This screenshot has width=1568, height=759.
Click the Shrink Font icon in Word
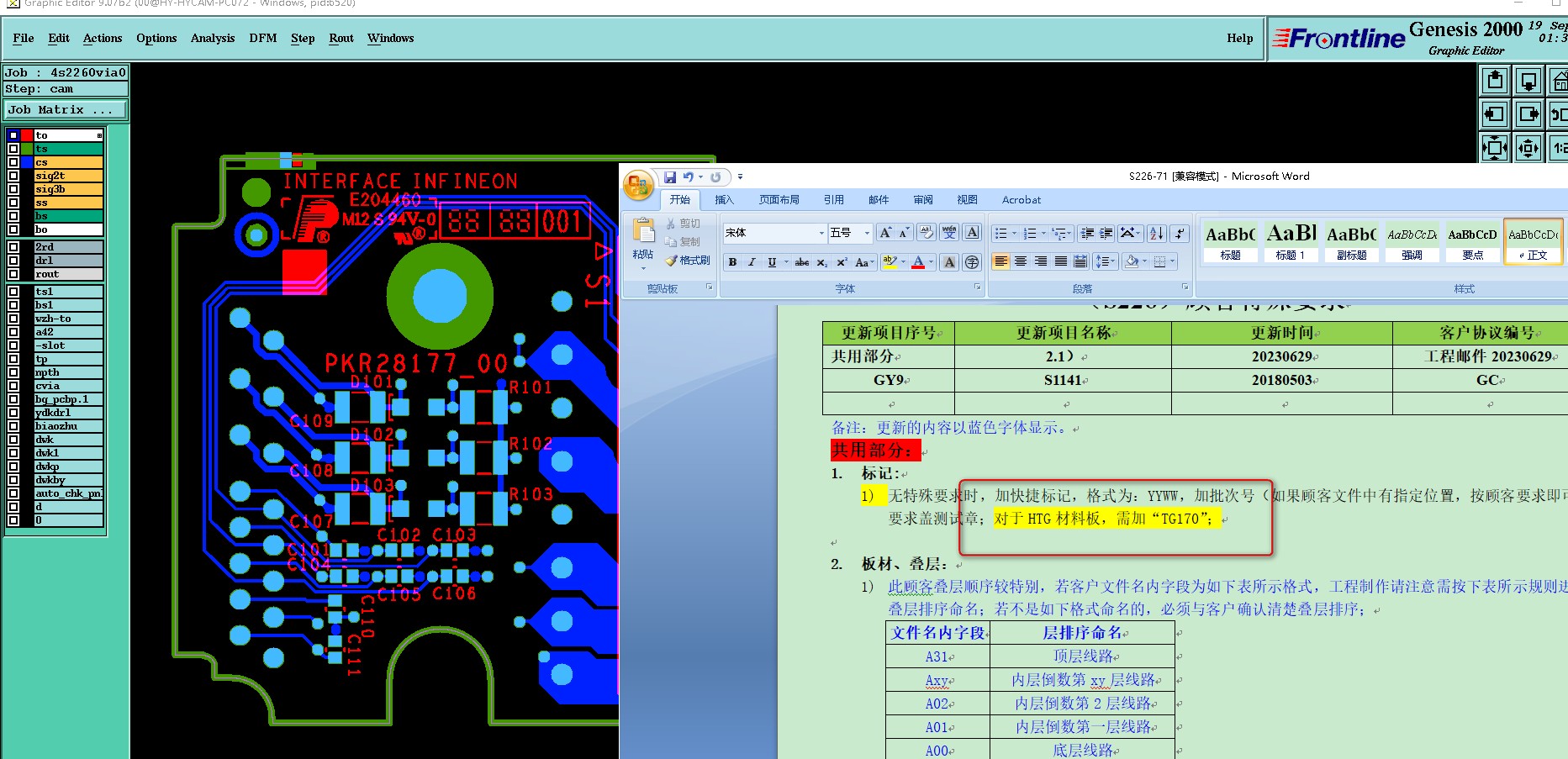904,233
